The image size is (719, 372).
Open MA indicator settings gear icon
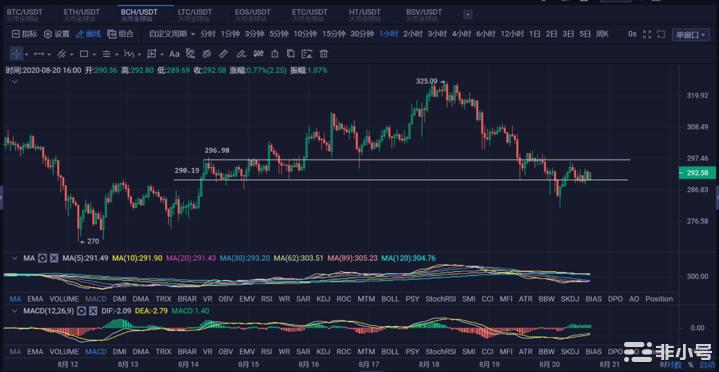pyautogui.click(x=42, y=258)
